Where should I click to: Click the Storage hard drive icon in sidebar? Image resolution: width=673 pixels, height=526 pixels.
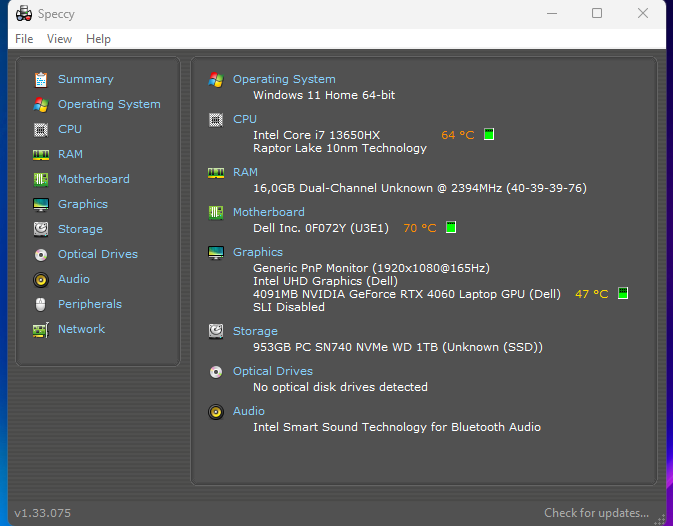pos(41,230)
